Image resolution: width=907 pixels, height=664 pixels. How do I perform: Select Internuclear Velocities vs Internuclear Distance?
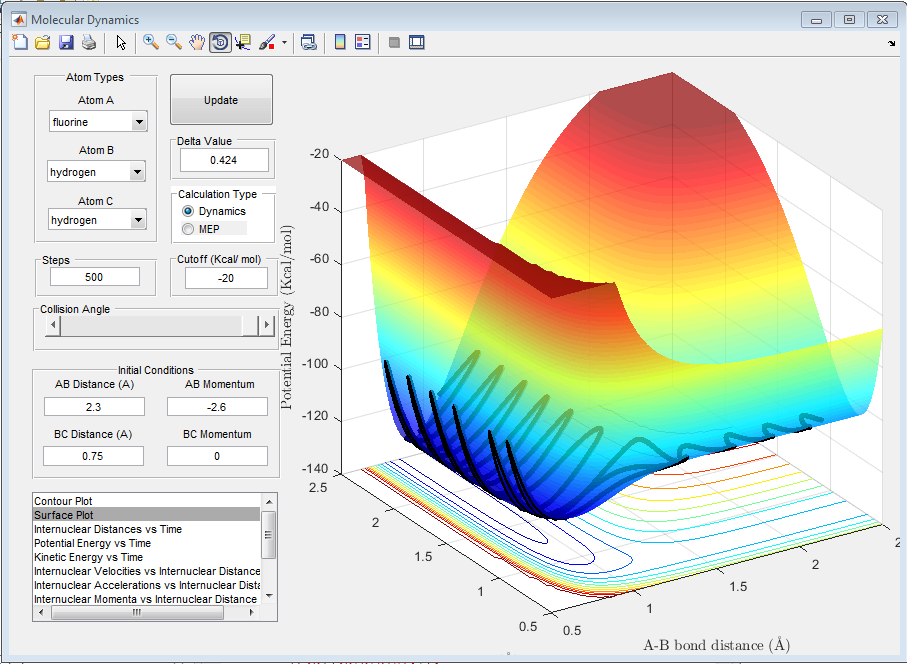click(x=147, y=571)
